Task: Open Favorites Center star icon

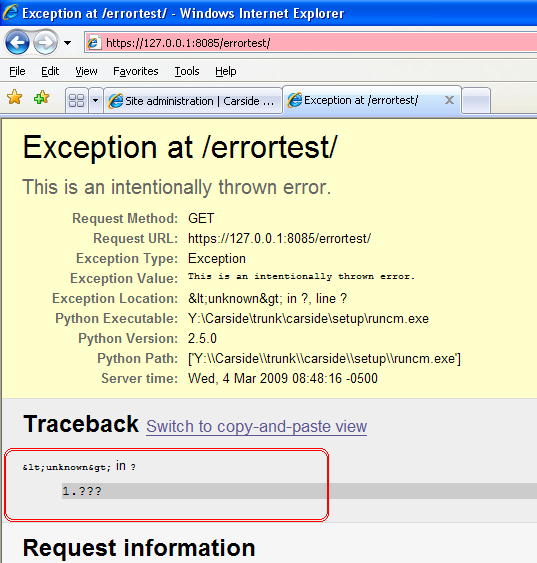Action: pyautogui.click(x=14, y=97)
